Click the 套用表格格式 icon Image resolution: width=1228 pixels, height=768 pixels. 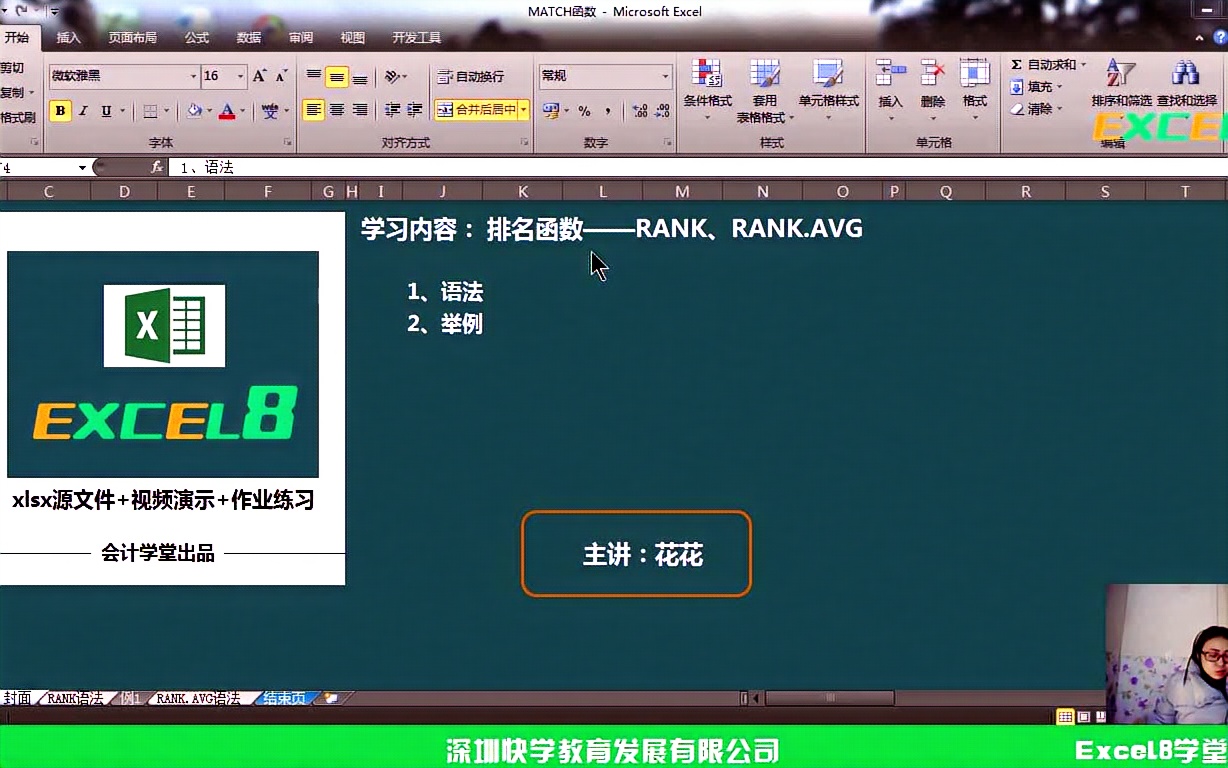click(765, 85)
